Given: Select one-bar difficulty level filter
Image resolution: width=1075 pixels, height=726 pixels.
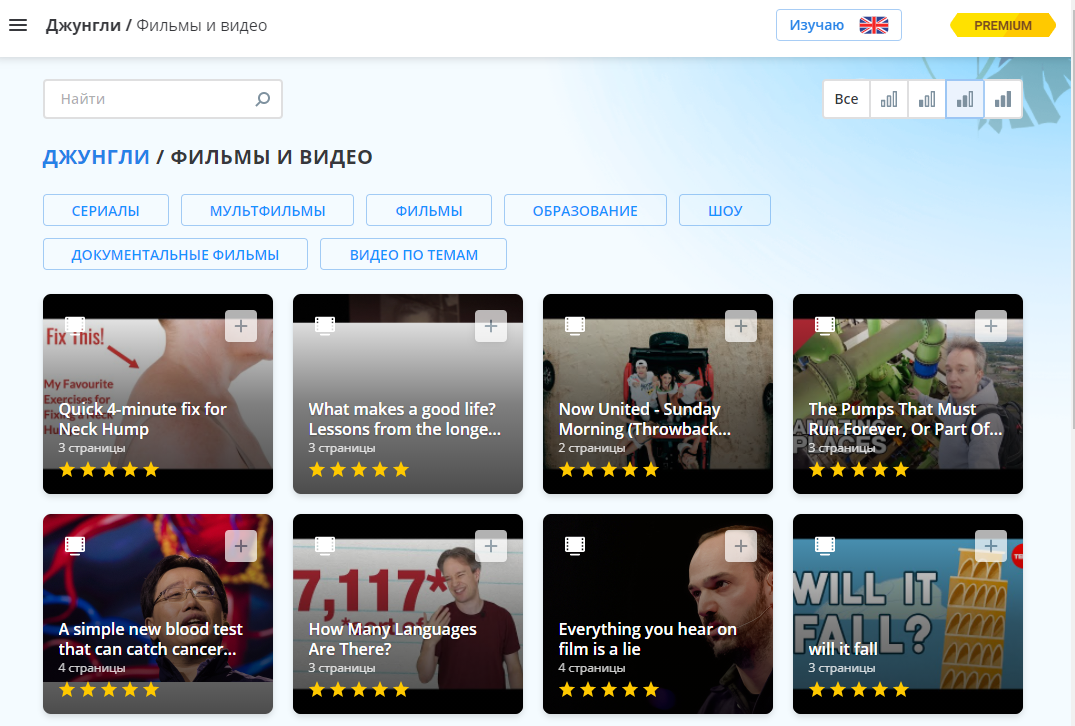Looking at the screenshot, I should [889, 99].
